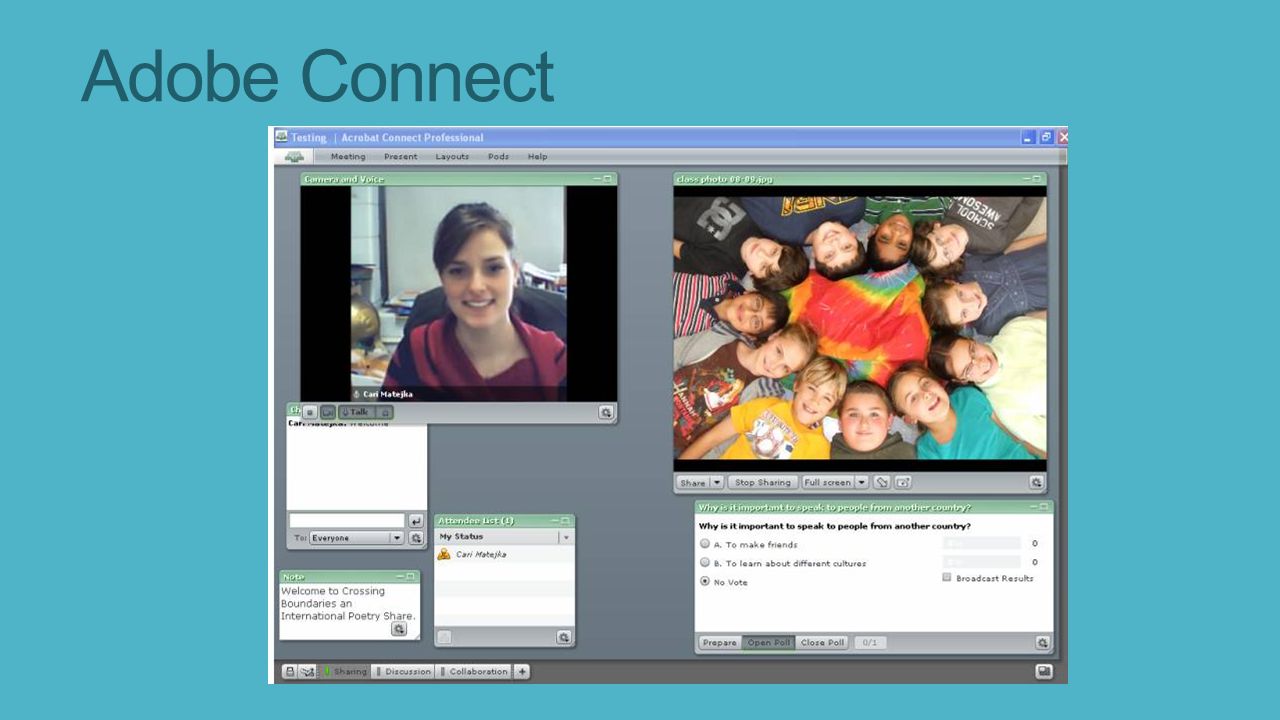
Task: Open Camera and Voice pod options gear
Action: click(606, 412)
